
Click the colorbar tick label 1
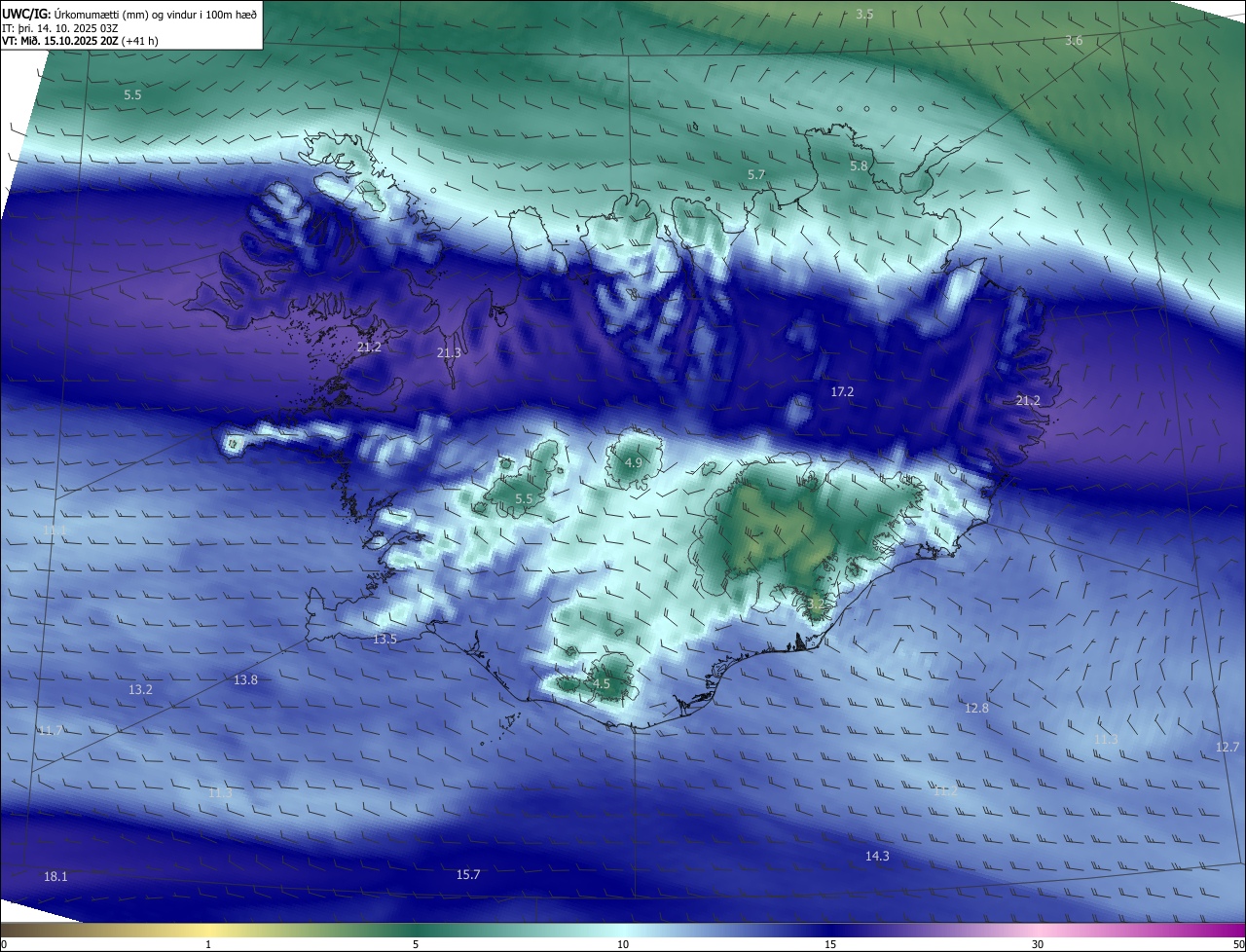coord(208,944)
